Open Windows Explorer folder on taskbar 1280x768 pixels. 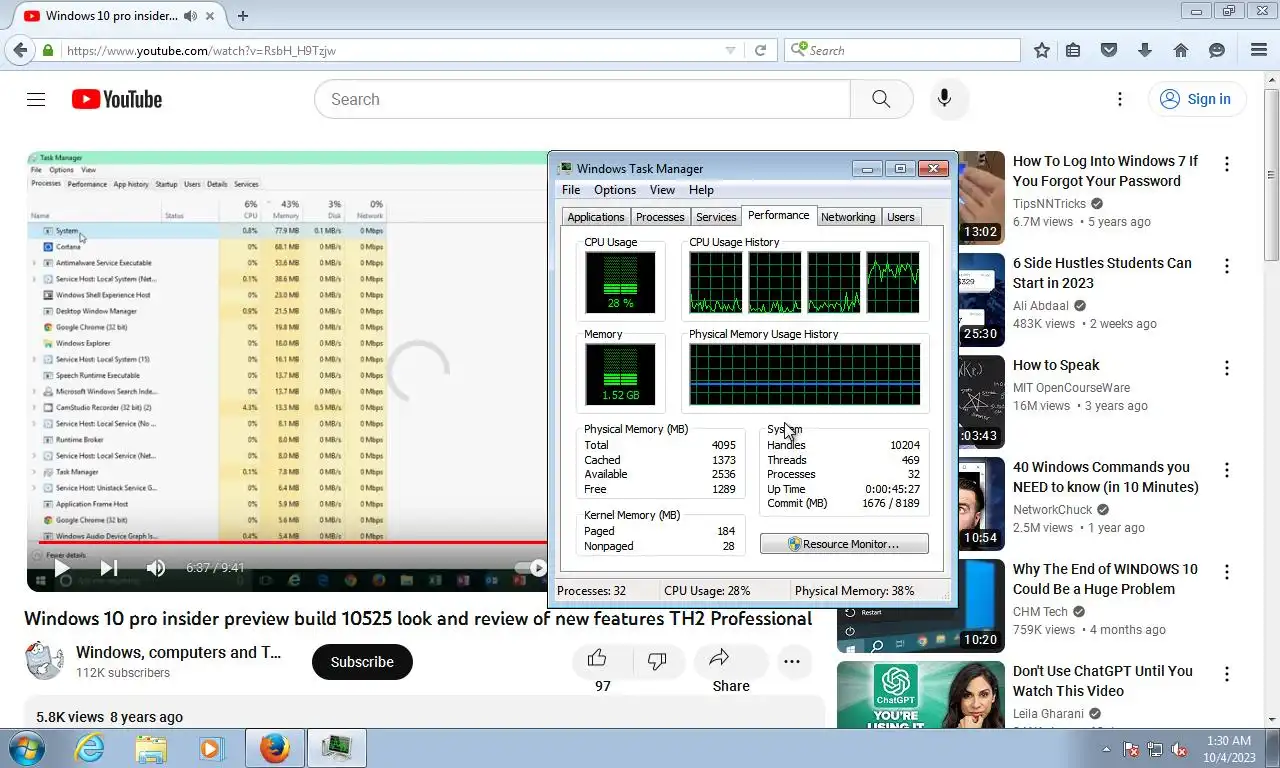(151, 748)
